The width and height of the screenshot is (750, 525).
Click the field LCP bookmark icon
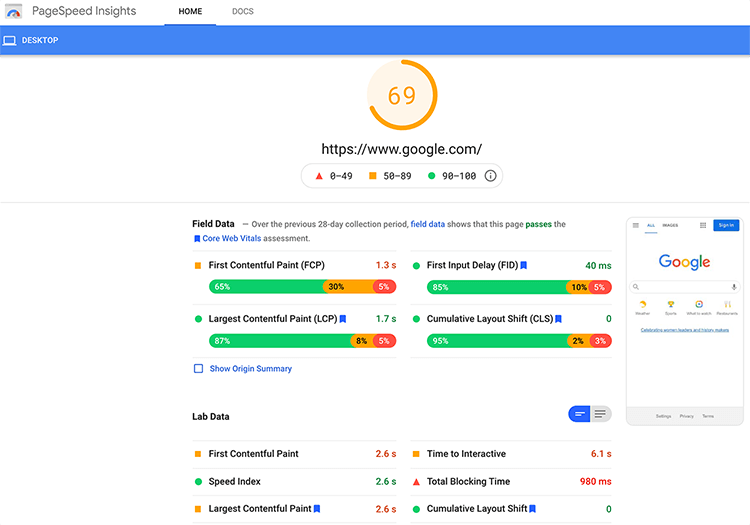(x=343, y=319)
